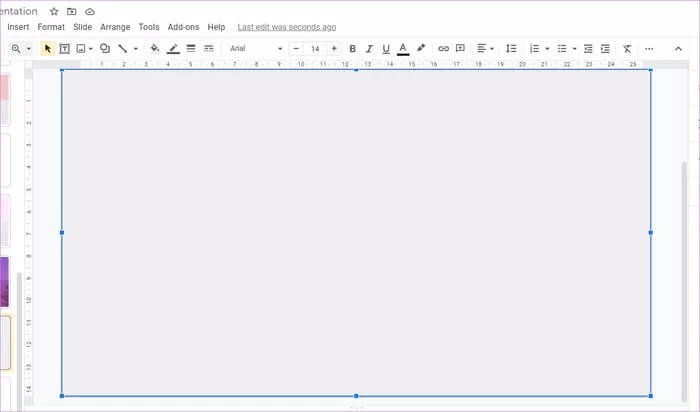Increase font size with plus button

click(x=333, y=48)
